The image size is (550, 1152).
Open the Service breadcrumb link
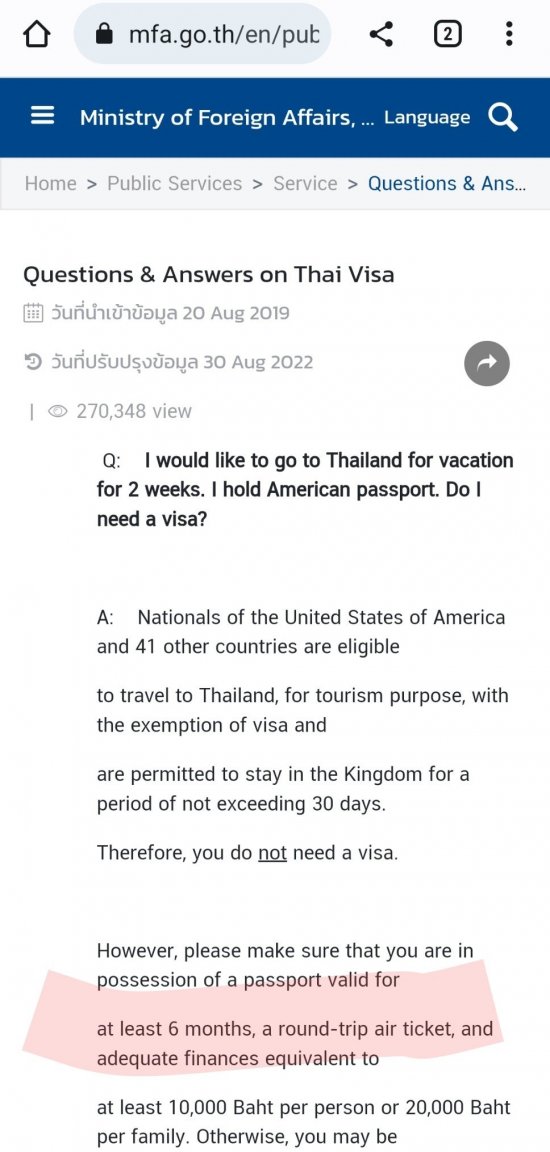point(305,184)
